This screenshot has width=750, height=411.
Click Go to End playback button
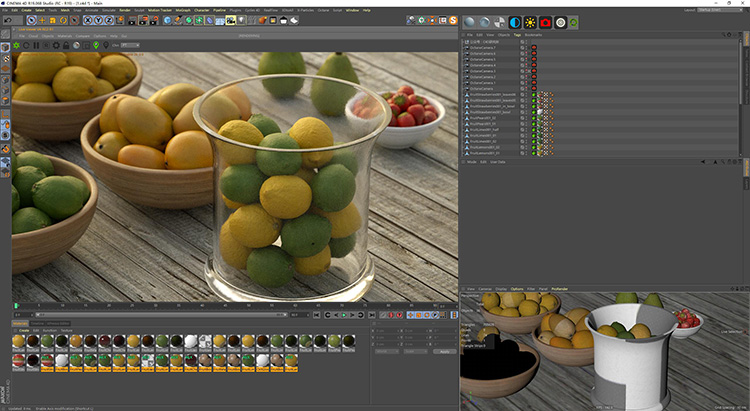(372, 315)
